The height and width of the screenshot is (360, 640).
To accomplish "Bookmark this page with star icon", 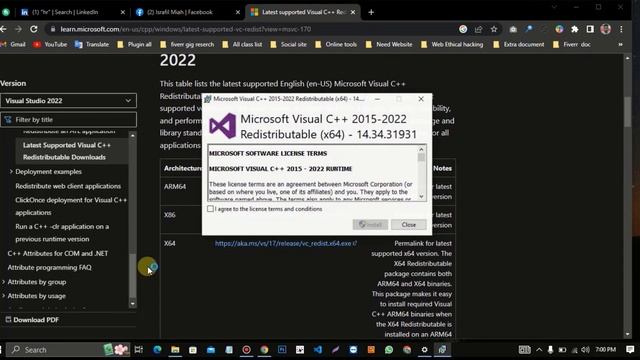I will (x=494, y=29).
